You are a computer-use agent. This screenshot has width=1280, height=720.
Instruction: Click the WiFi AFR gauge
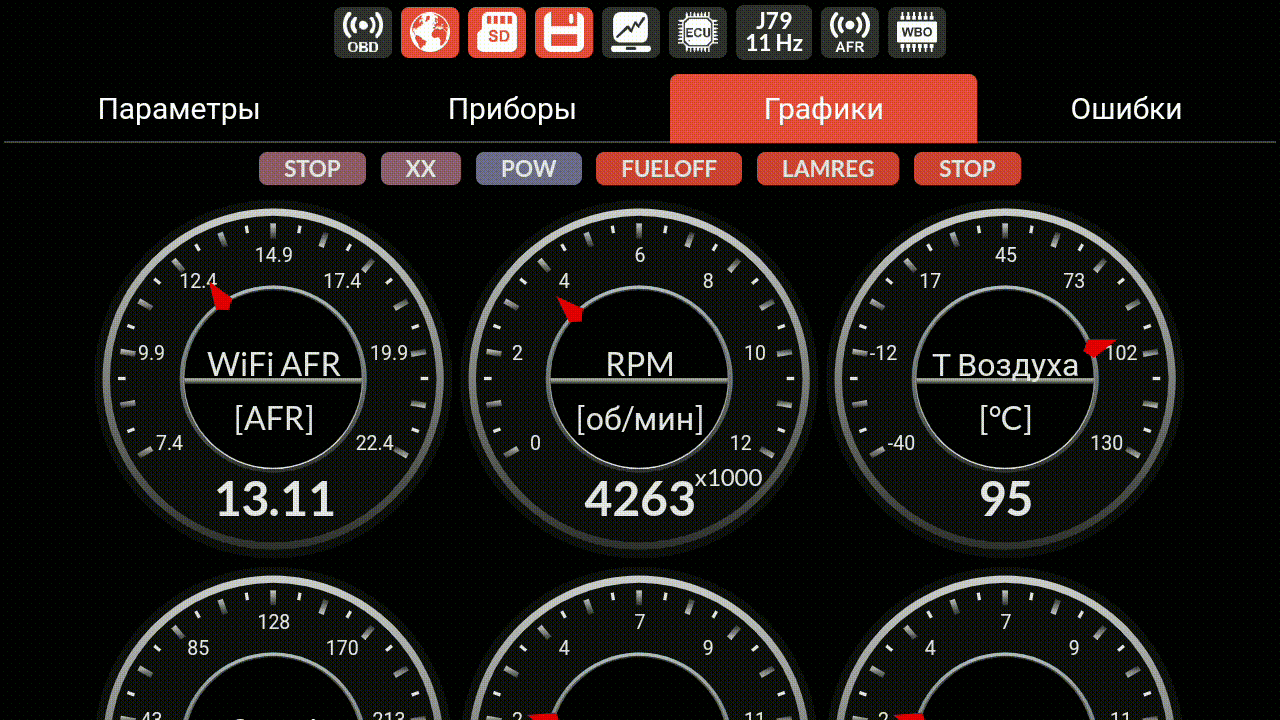274,380
